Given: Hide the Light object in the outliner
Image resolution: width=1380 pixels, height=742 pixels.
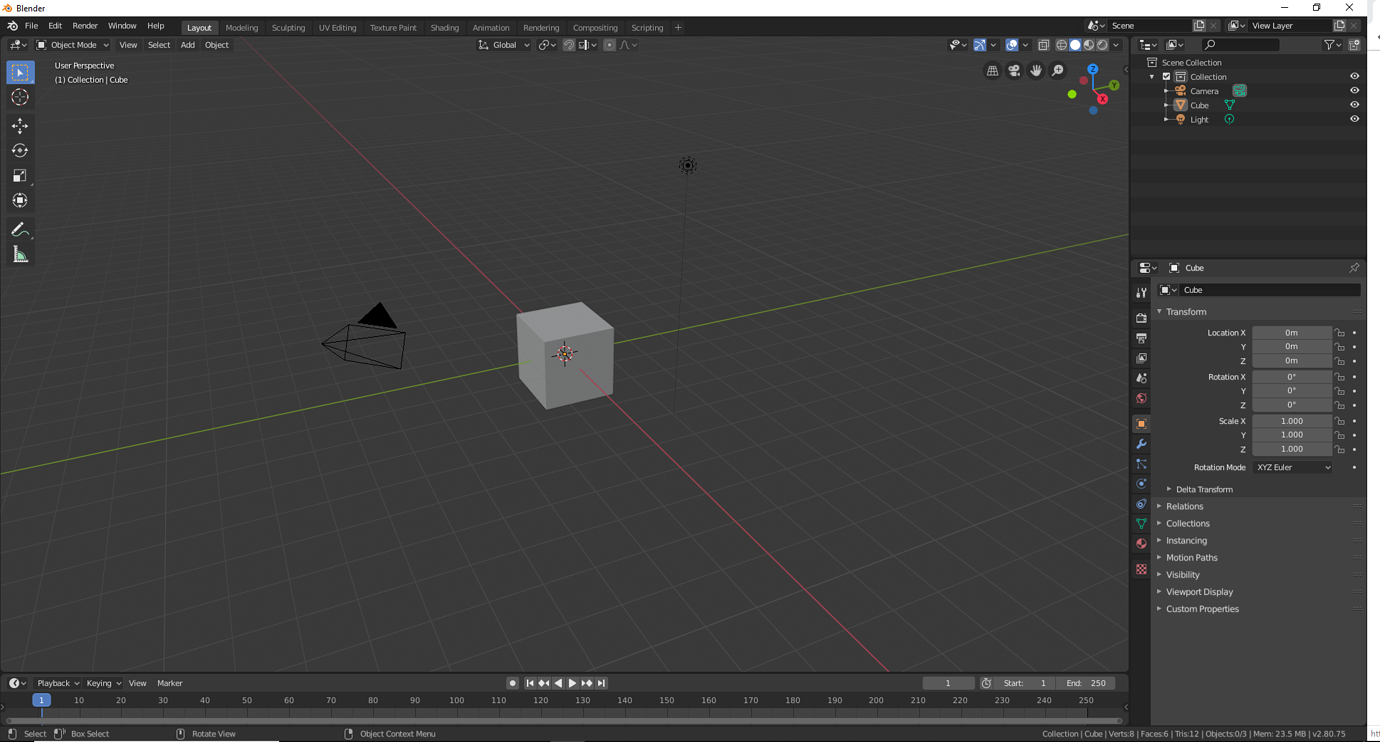Looking at the screenshot, I should coord(1354,119).
